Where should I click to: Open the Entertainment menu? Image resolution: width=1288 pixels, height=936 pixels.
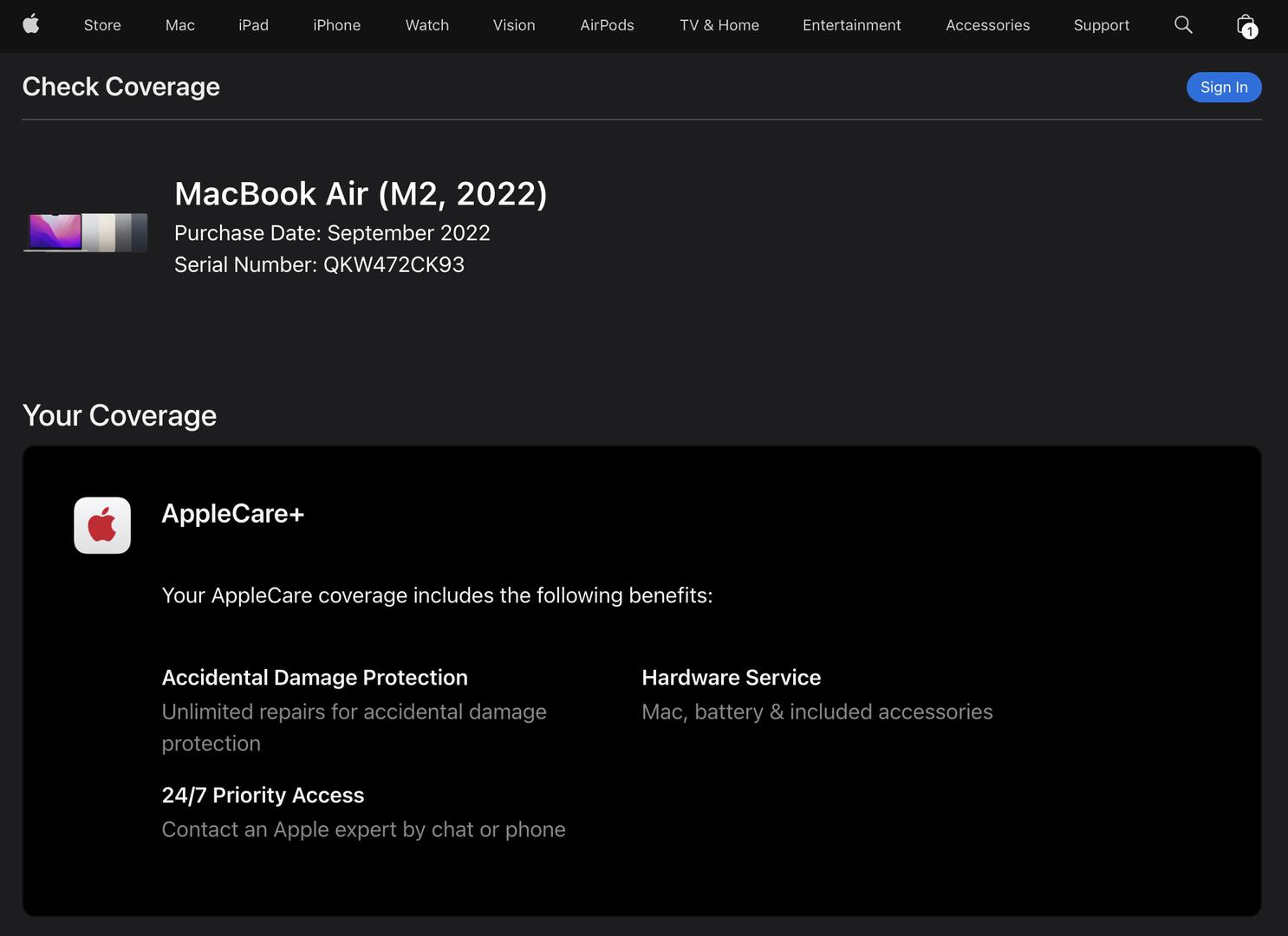(x=852, y=25)
